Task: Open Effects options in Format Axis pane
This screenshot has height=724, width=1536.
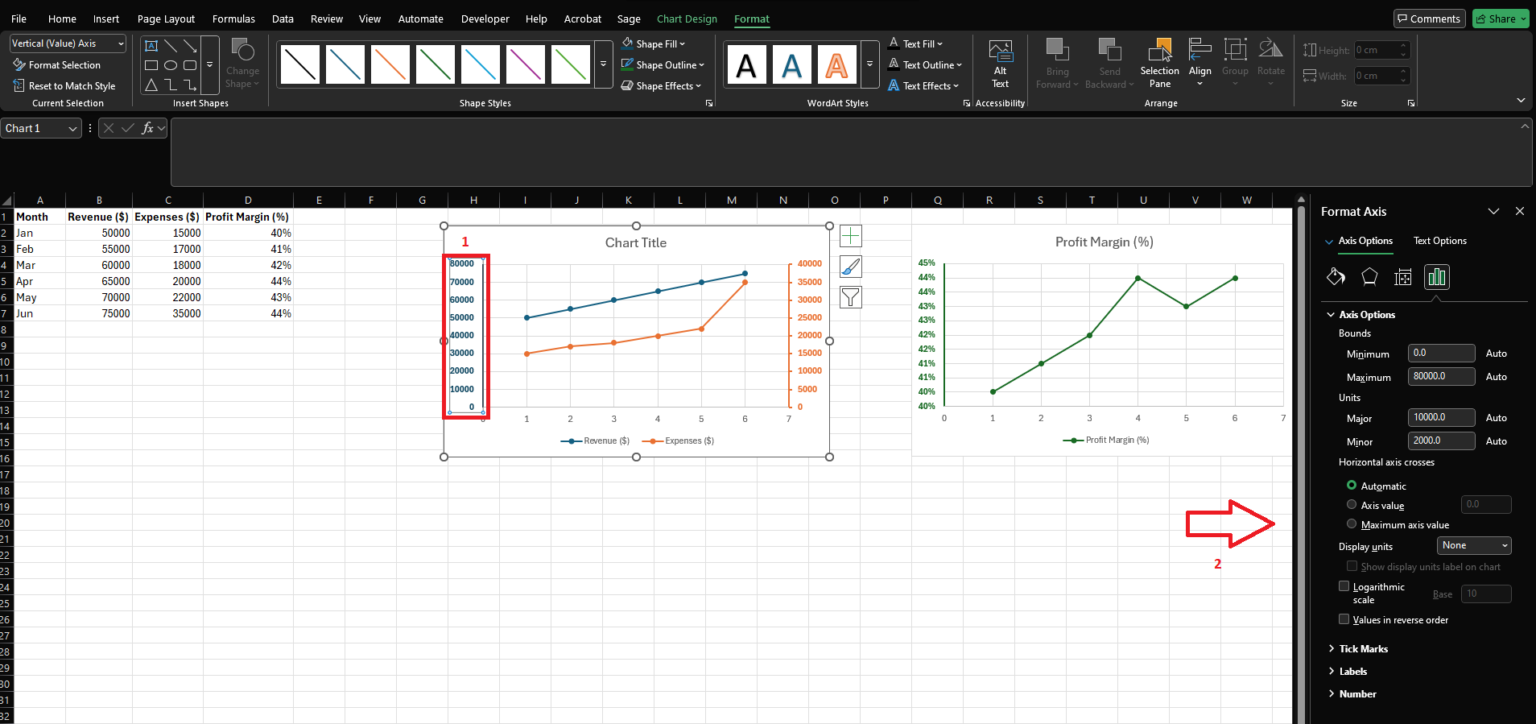Action: tap(1369, 277)
